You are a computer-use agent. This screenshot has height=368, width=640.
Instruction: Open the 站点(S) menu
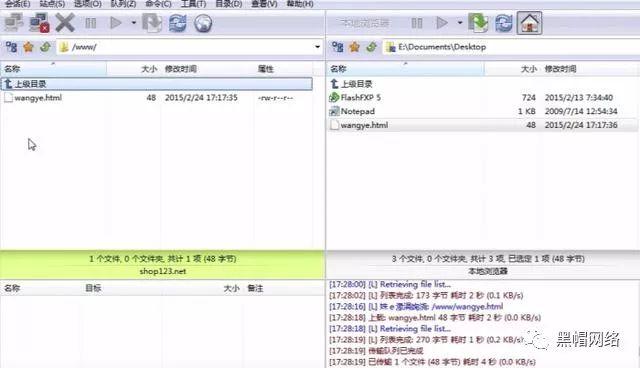(52, 4)
